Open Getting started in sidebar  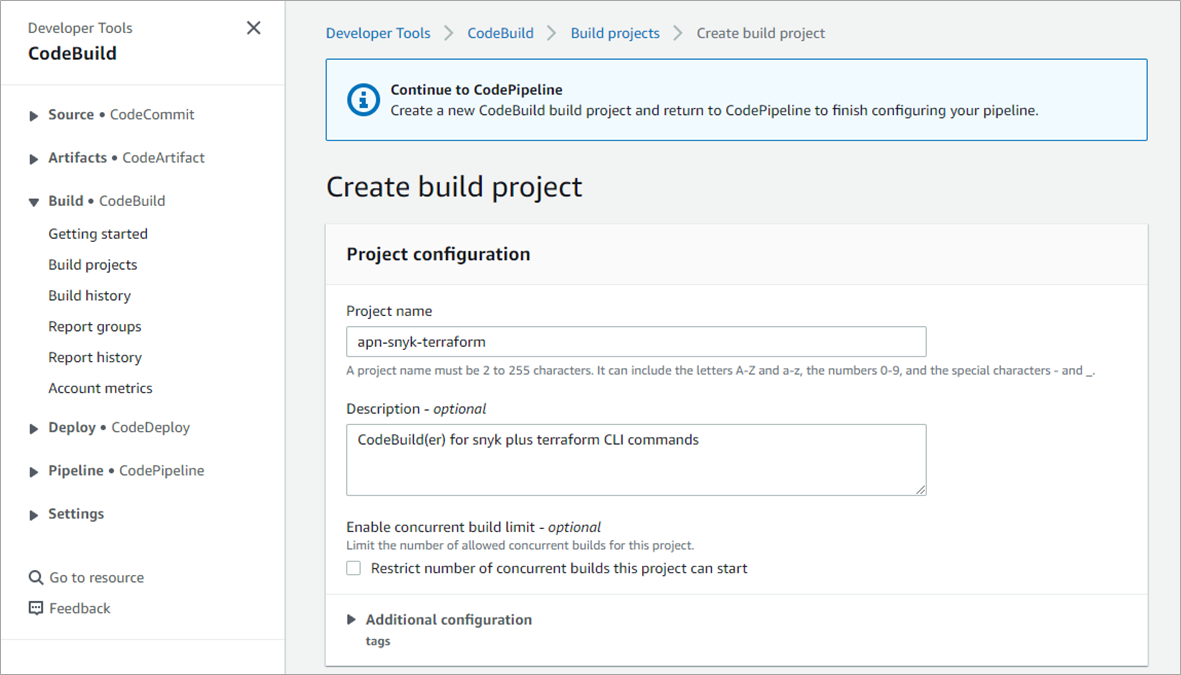coord(98,234)
